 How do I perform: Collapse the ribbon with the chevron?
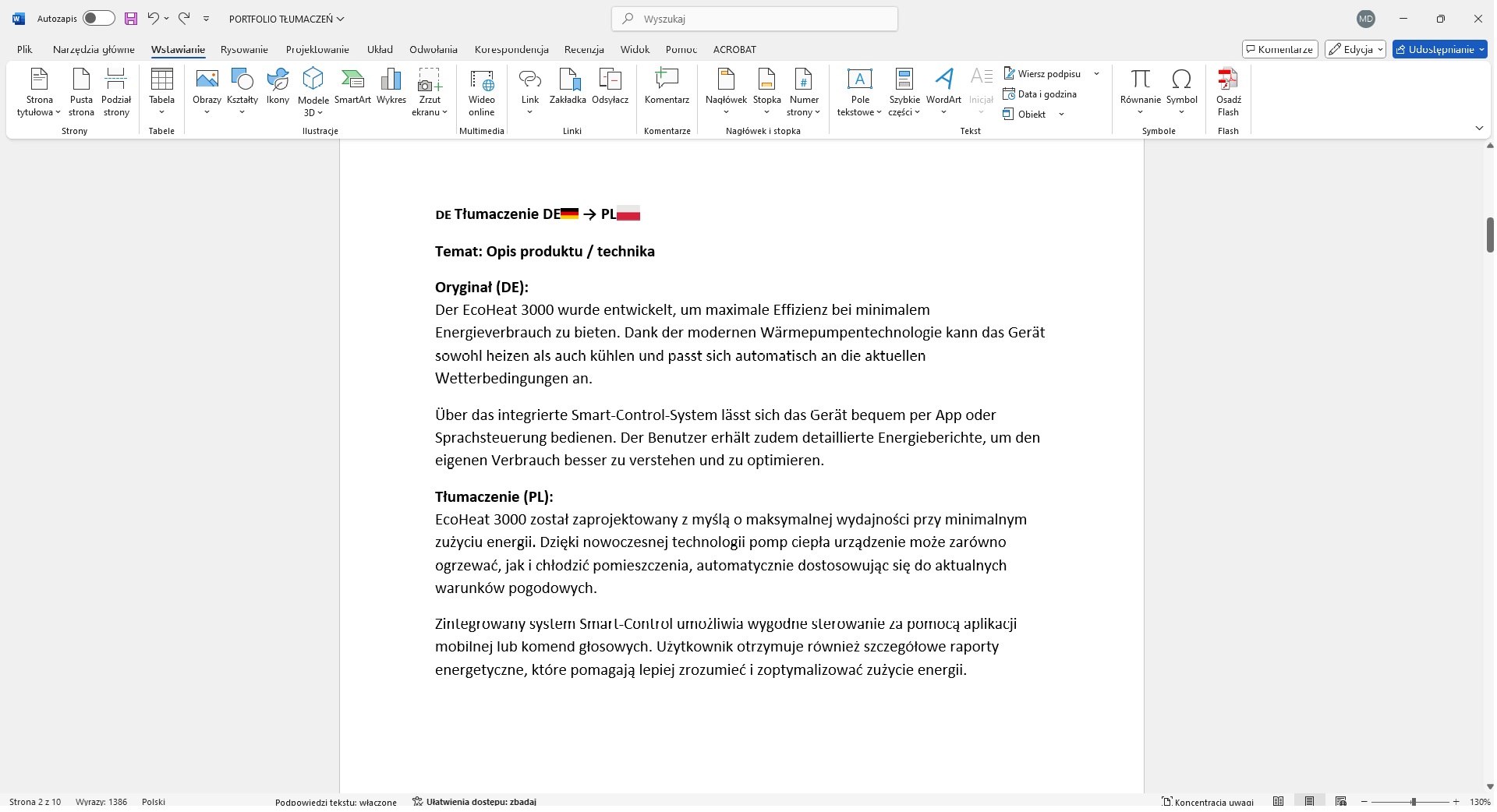tap(1480, 128)
